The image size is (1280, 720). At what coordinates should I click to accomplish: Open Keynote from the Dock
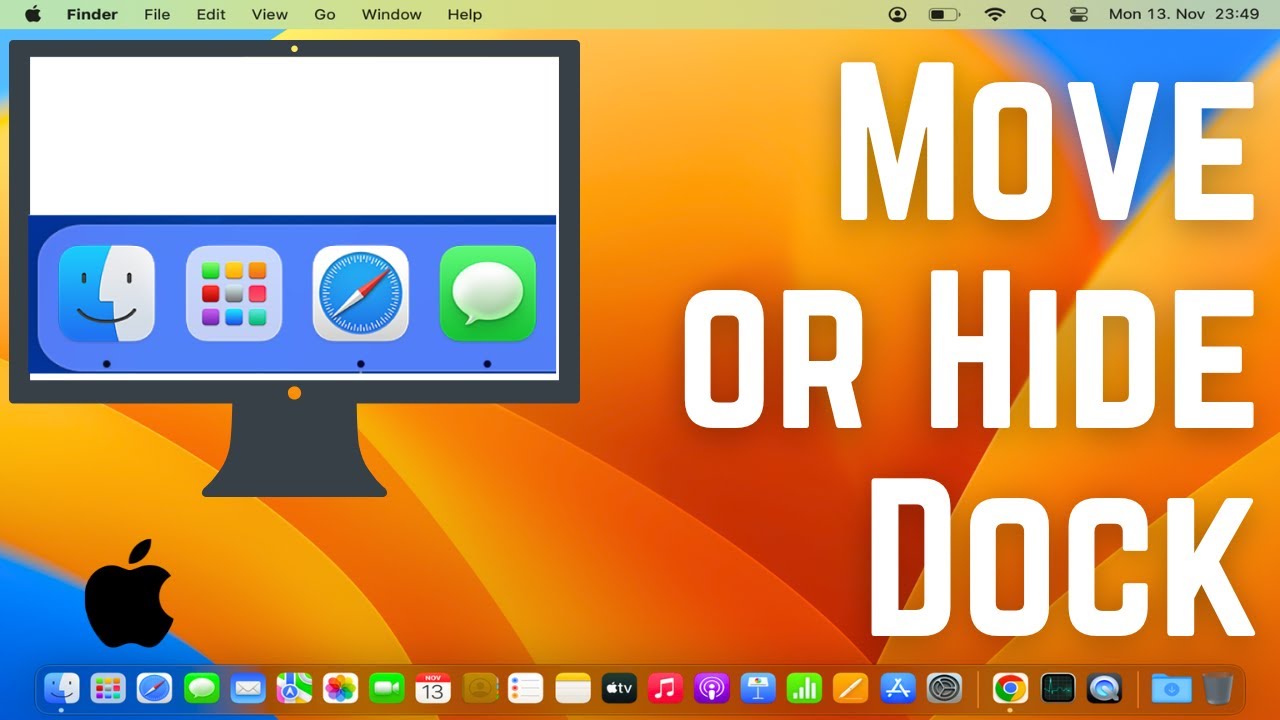point(758,688)
